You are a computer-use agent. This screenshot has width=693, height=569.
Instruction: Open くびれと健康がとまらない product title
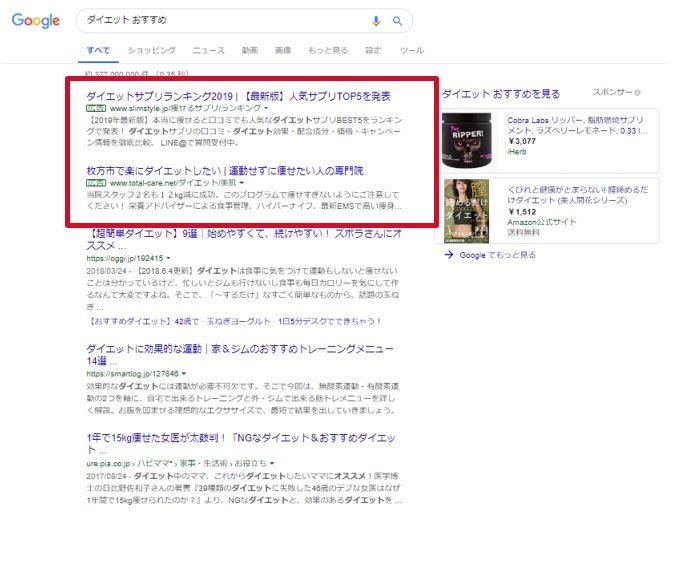coord(578,195)
